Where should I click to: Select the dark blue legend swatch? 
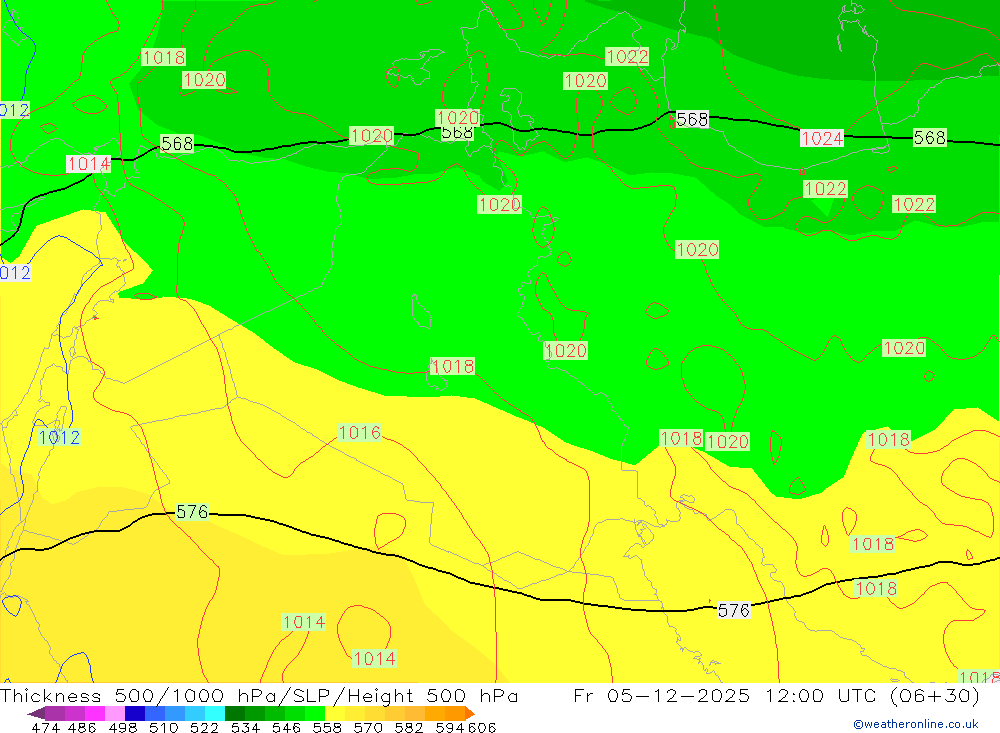(135, 713)
